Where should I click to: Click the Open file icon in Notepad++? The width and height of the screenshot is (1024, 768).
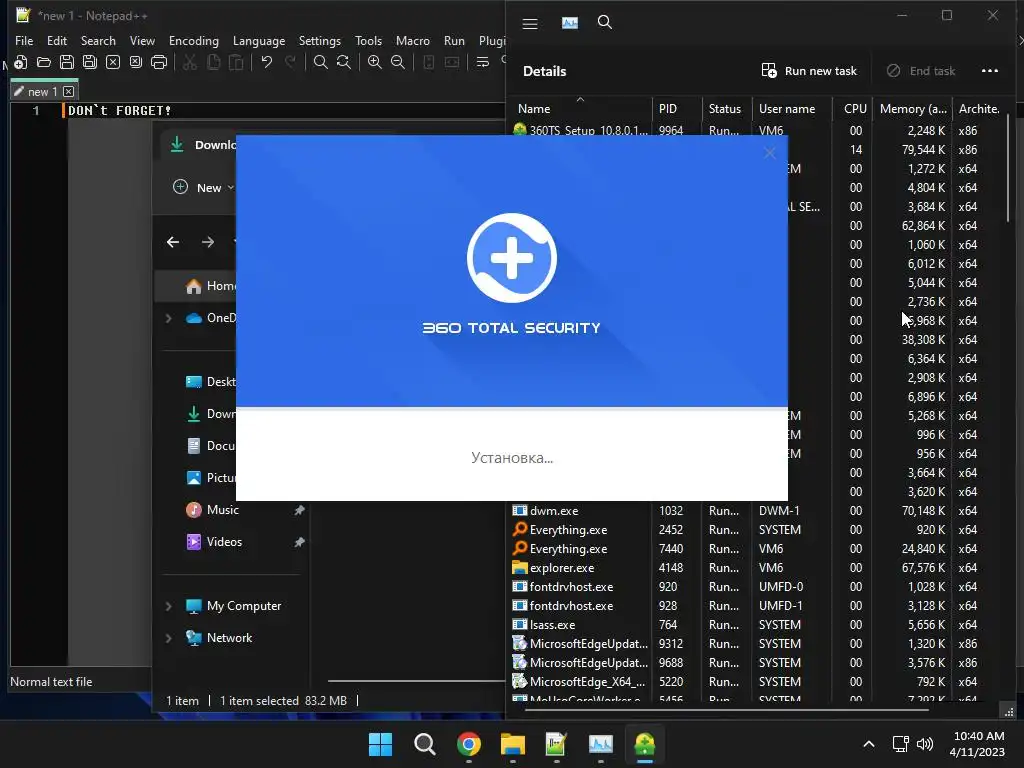(44, 62)
